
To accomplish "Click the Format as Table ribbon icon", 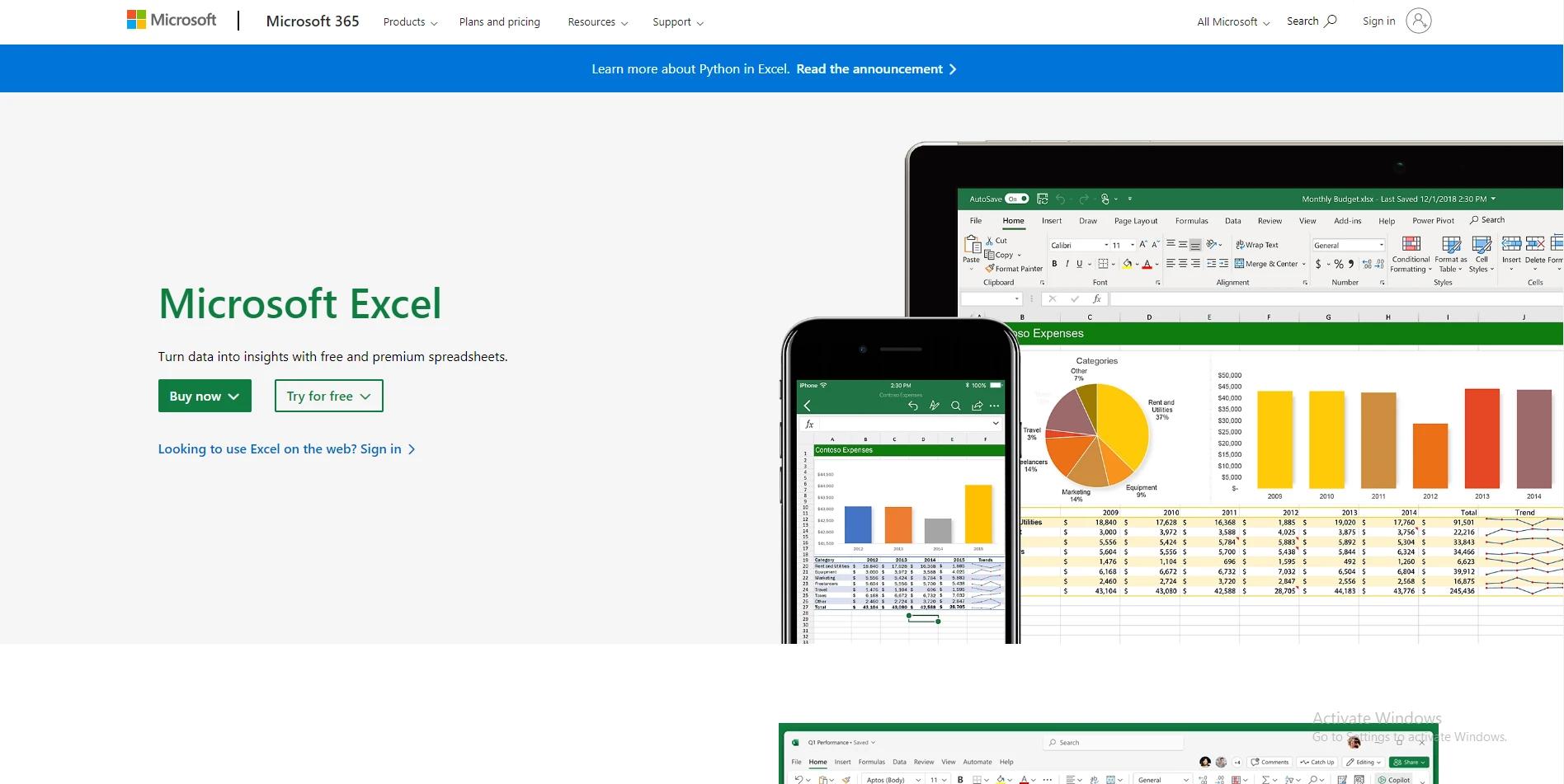I will pos(1450,245).
